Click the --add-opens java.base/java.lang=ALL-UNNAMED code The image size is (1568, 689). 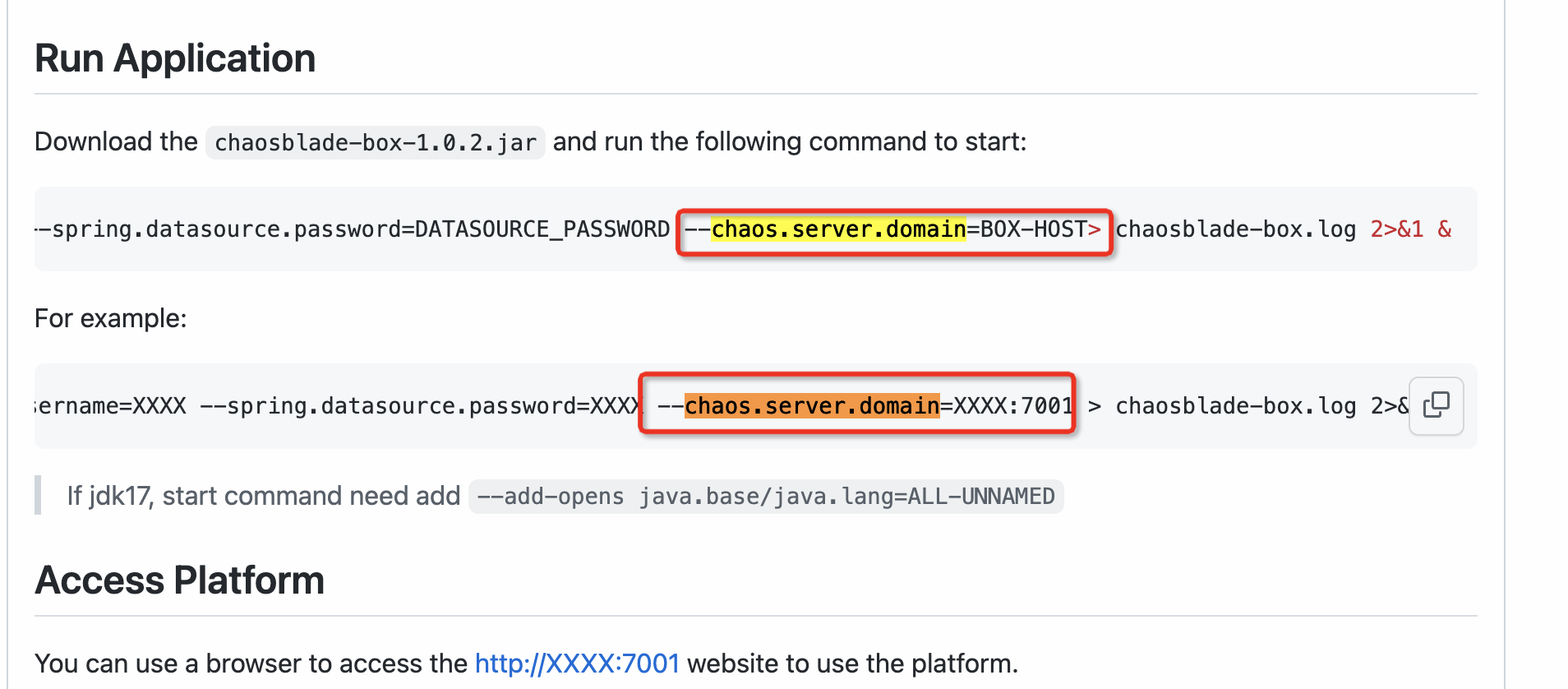[x=766, y=497]
